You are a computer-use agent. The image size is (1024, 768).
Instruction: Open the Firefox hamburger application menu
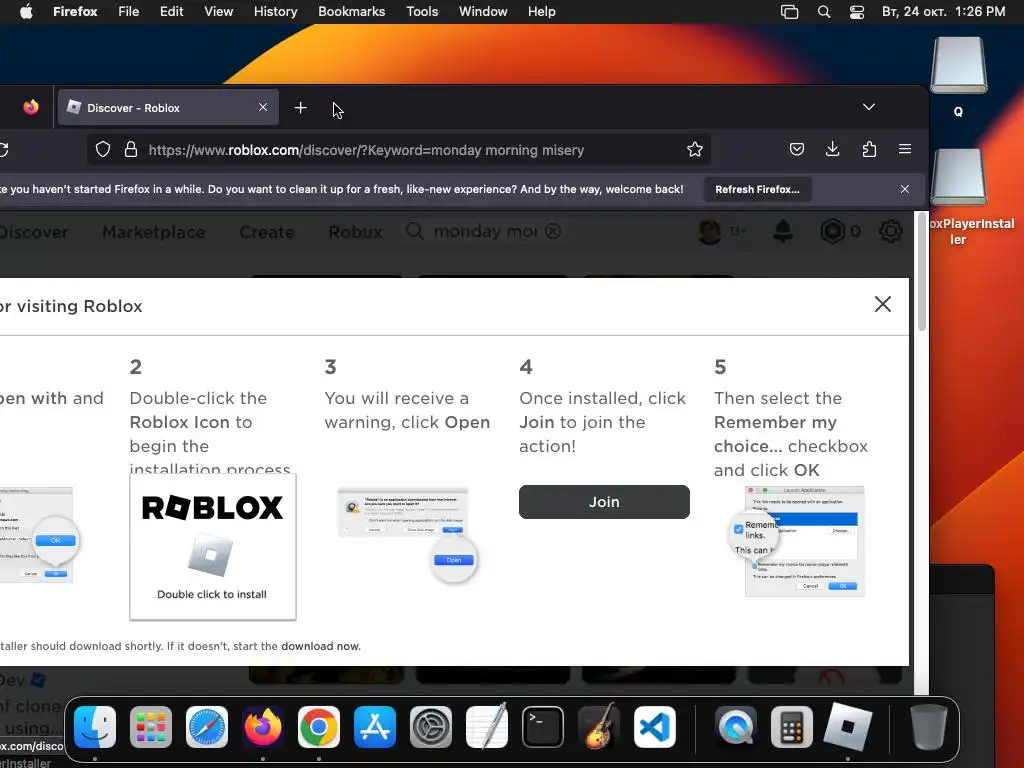905,150
